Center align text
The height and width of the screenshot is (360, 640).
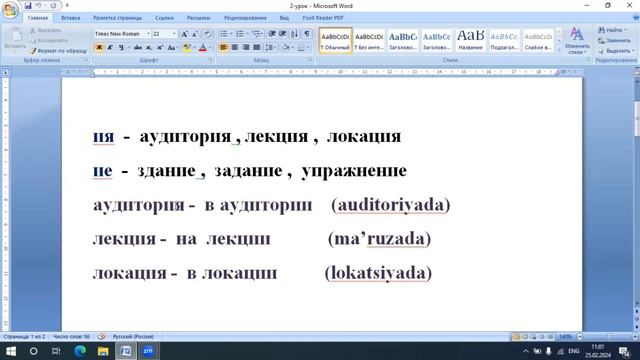click(x=235, y=48)
